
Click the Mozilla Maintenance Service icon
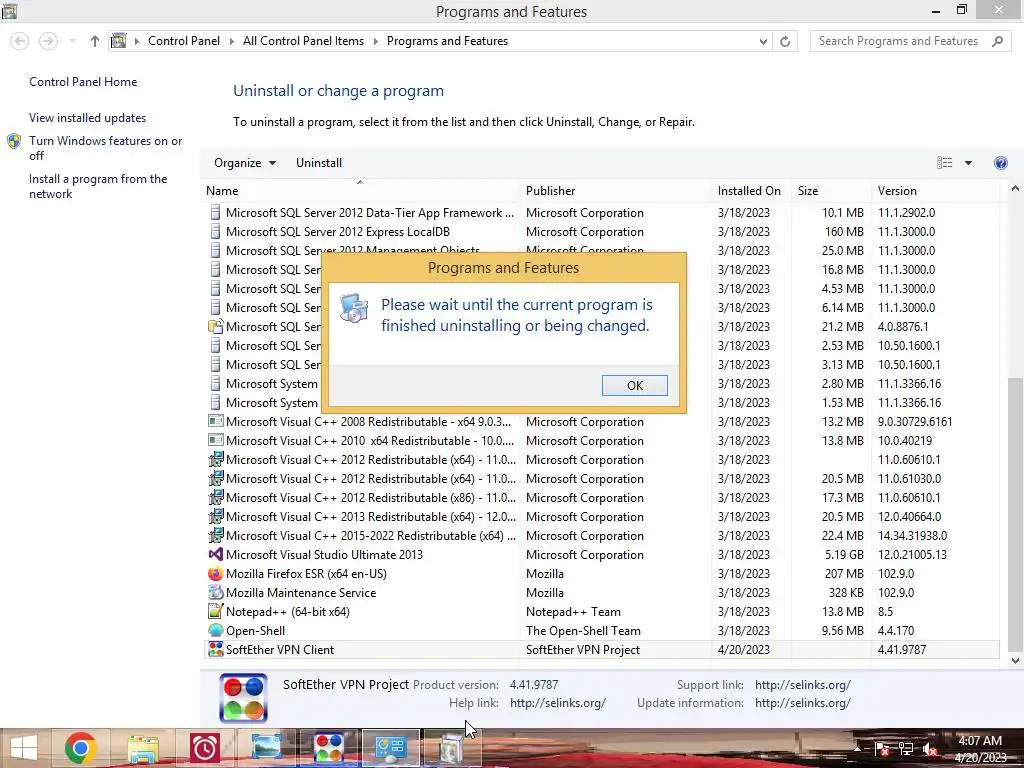click(216, 592)
